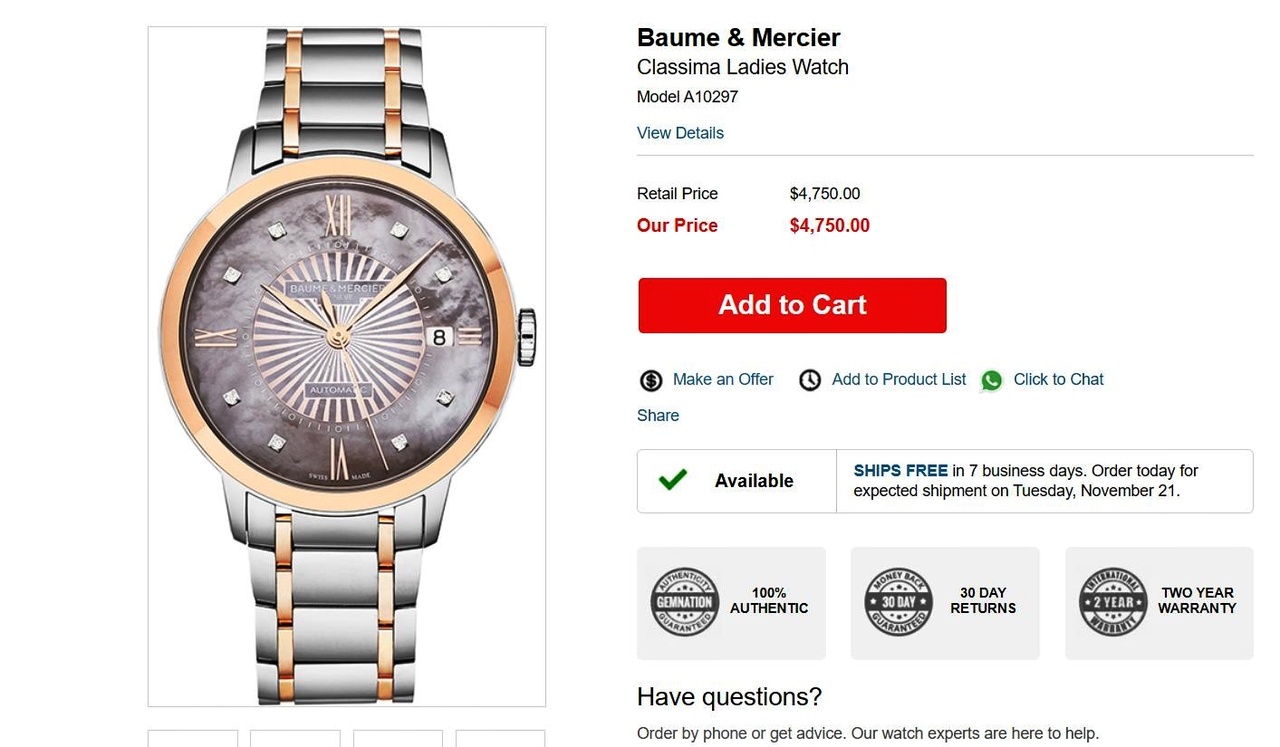The height and width of the screenshot is (747, 1280).
Task: Click the clock icon beside Add to Product List
Action: click(810, 380)
